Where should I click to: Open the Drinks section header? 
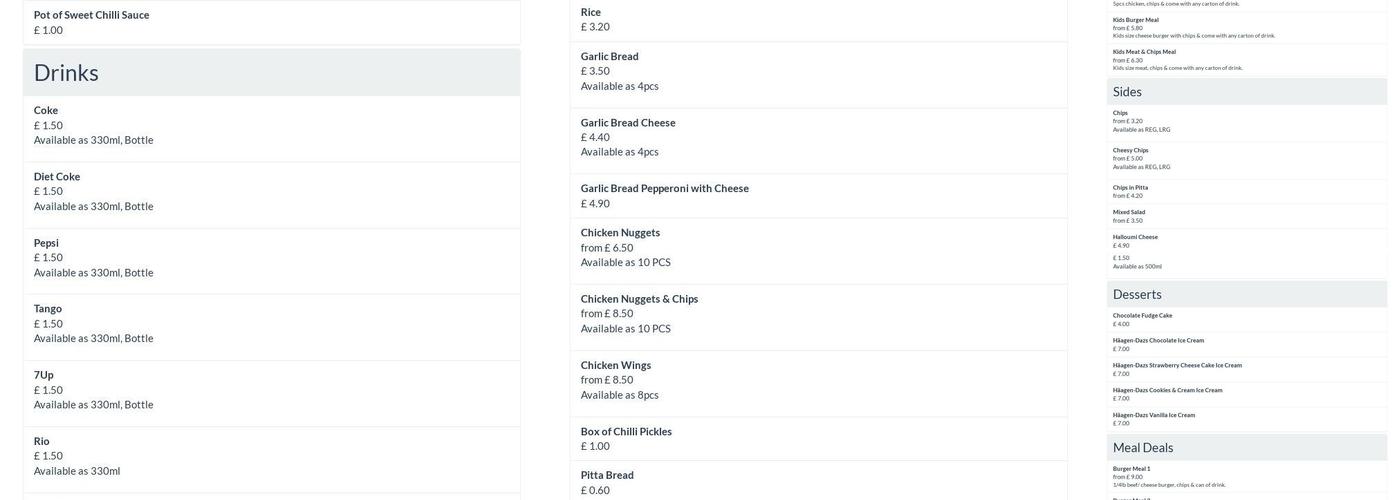(66, 73)
